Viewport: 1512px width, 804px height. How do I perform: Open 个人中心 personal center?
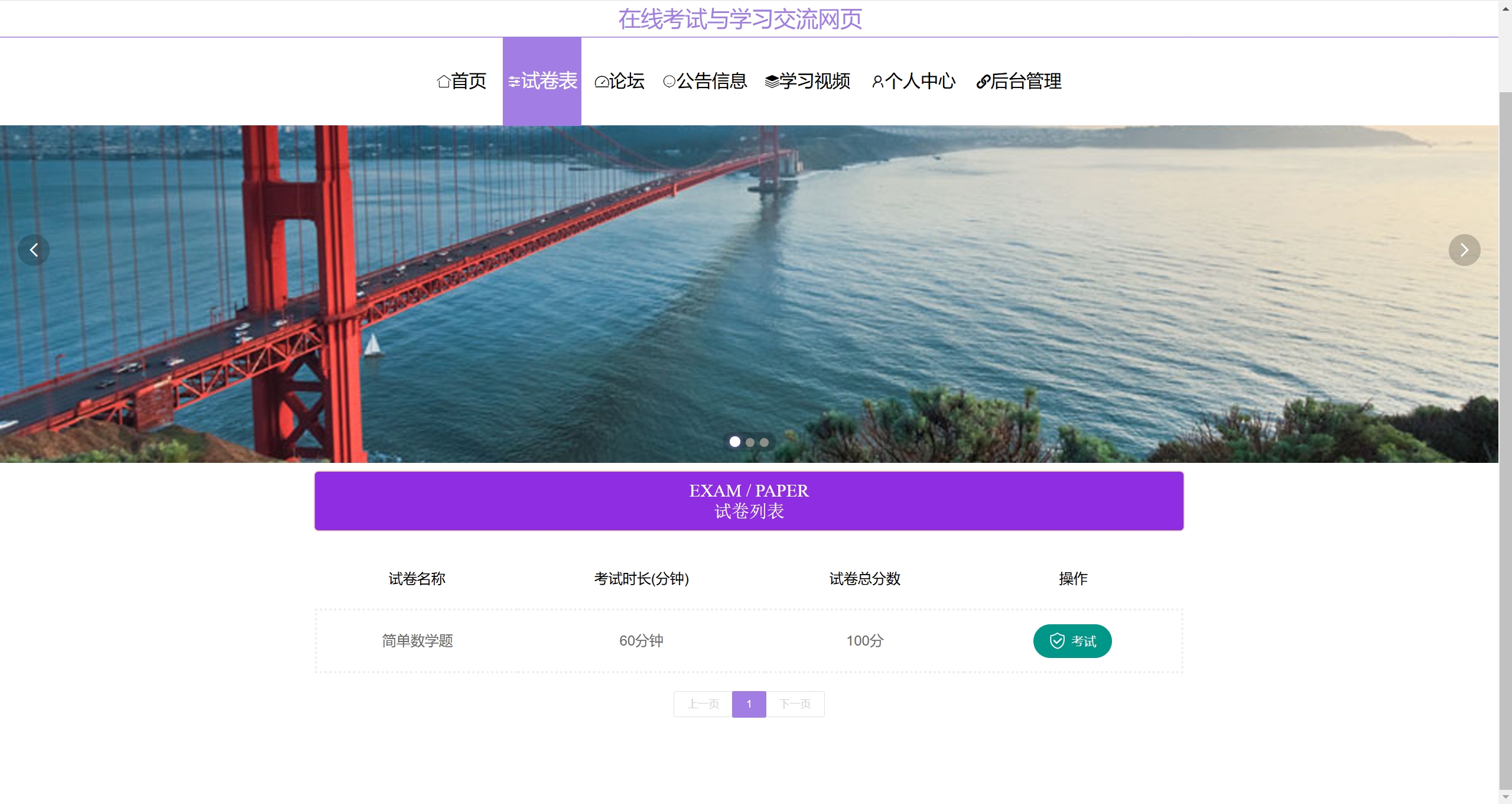(x=913, y=81)
